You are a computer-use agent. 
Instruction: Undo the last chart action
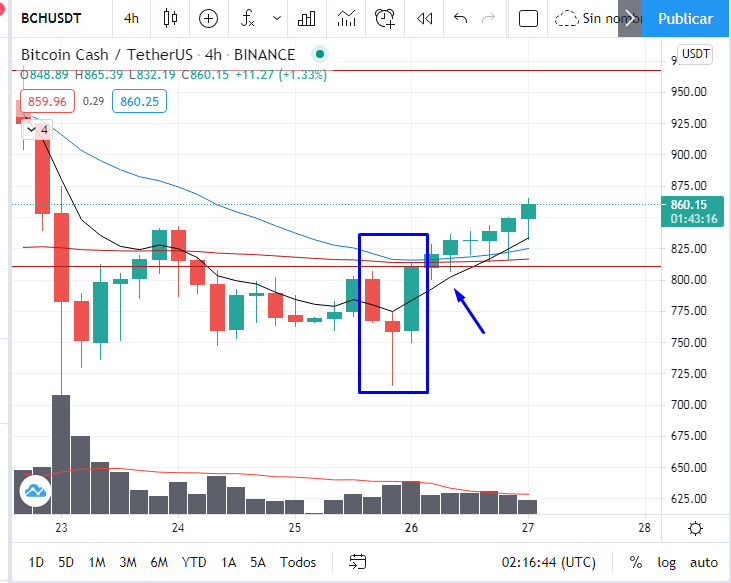[461, 18]
